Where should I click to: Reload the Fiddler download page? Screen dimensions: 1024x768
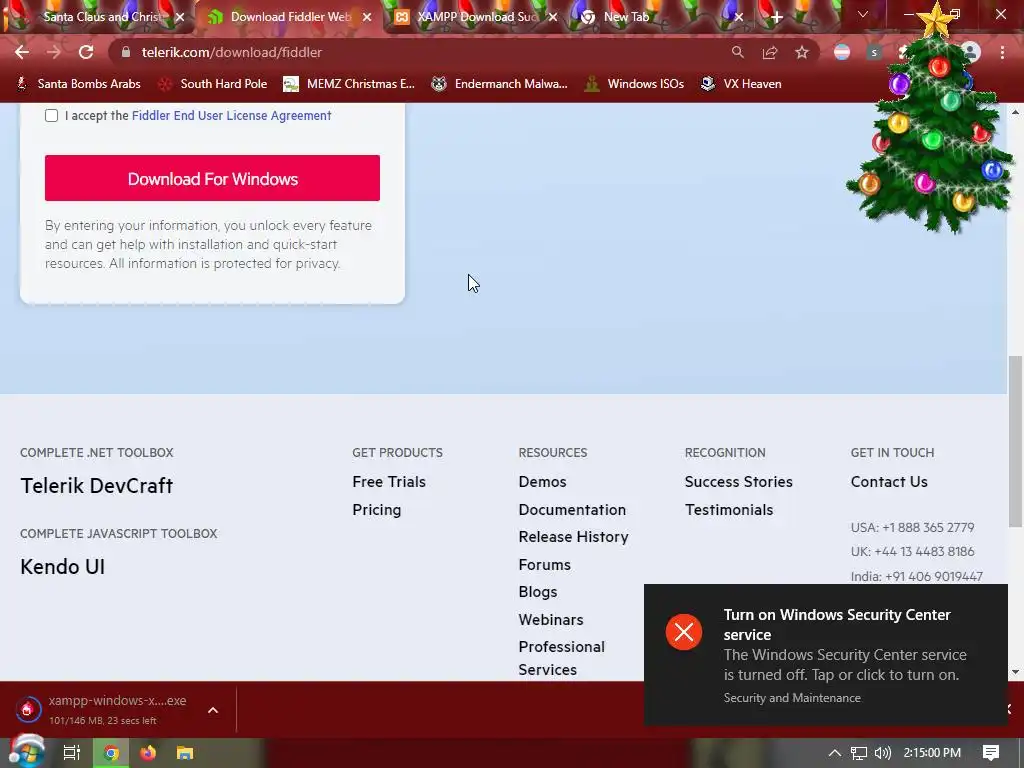86,52
